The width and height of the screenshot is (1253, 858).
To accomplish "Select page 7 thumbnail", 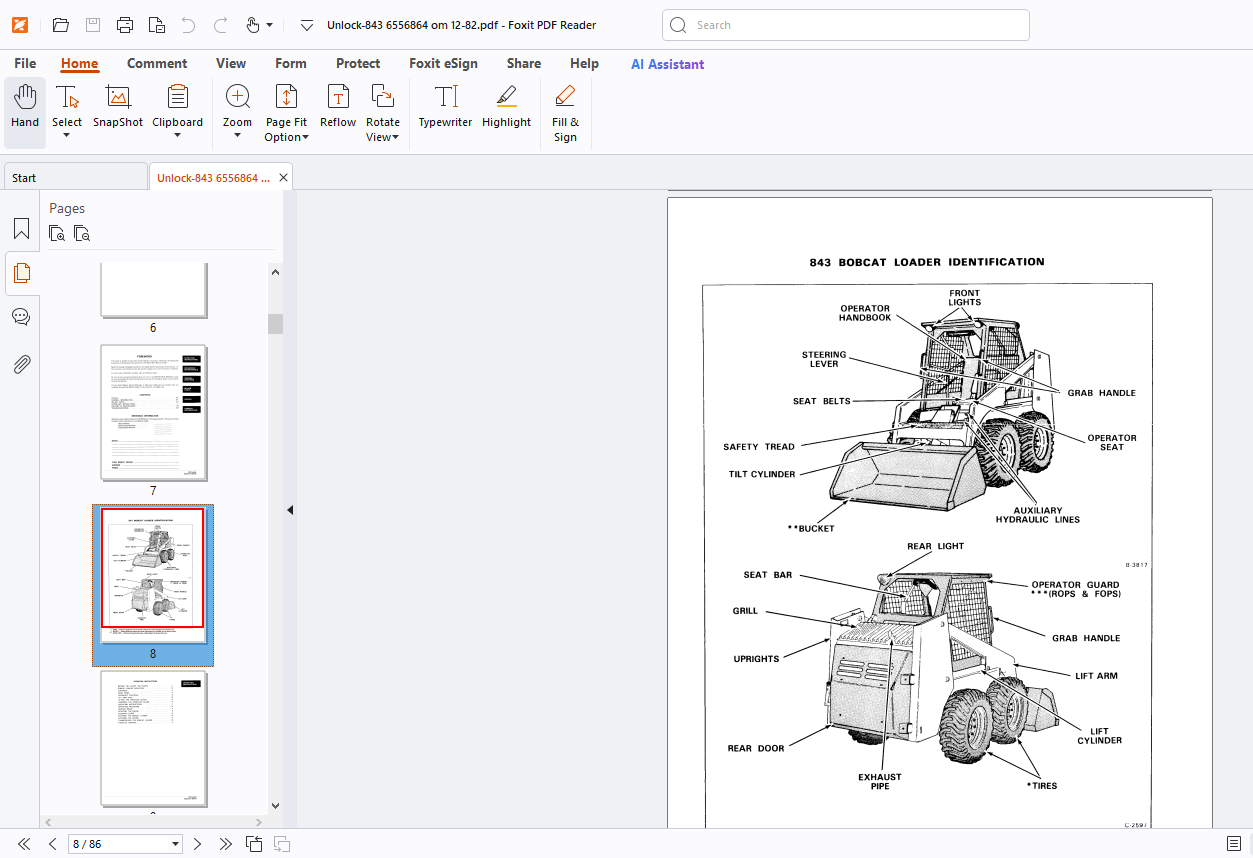I will click(153, 413).
